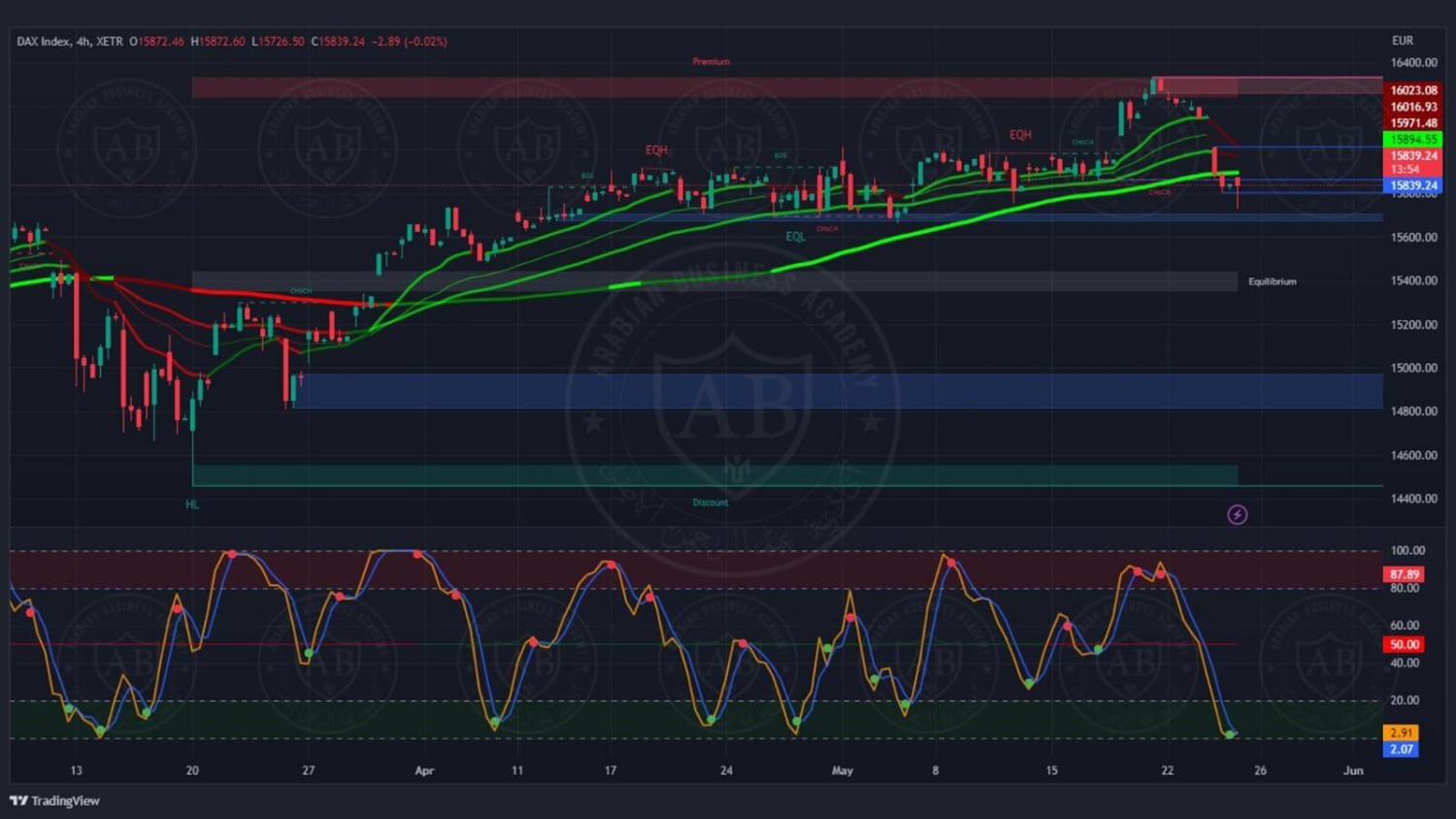Select the low value L15726.50 in header
The height and width of the screenshot is (819, 1456).
tap(278, 42)
